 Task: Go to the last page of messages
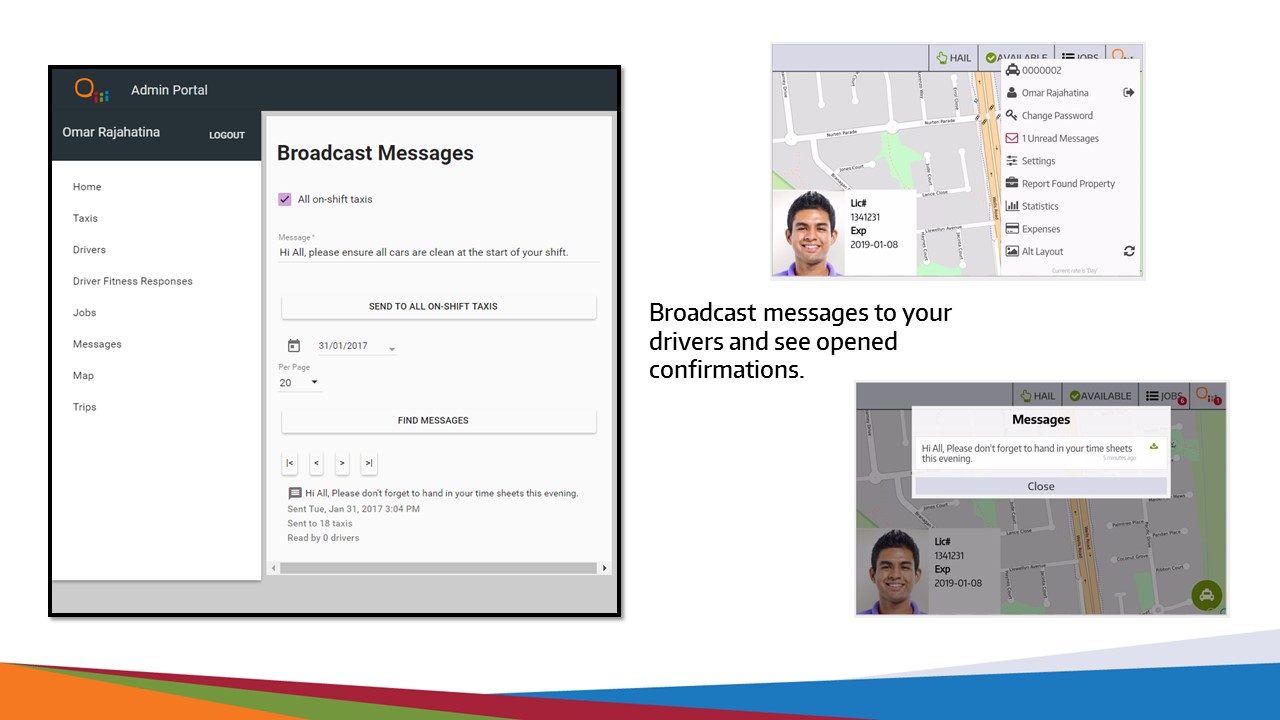369,463
